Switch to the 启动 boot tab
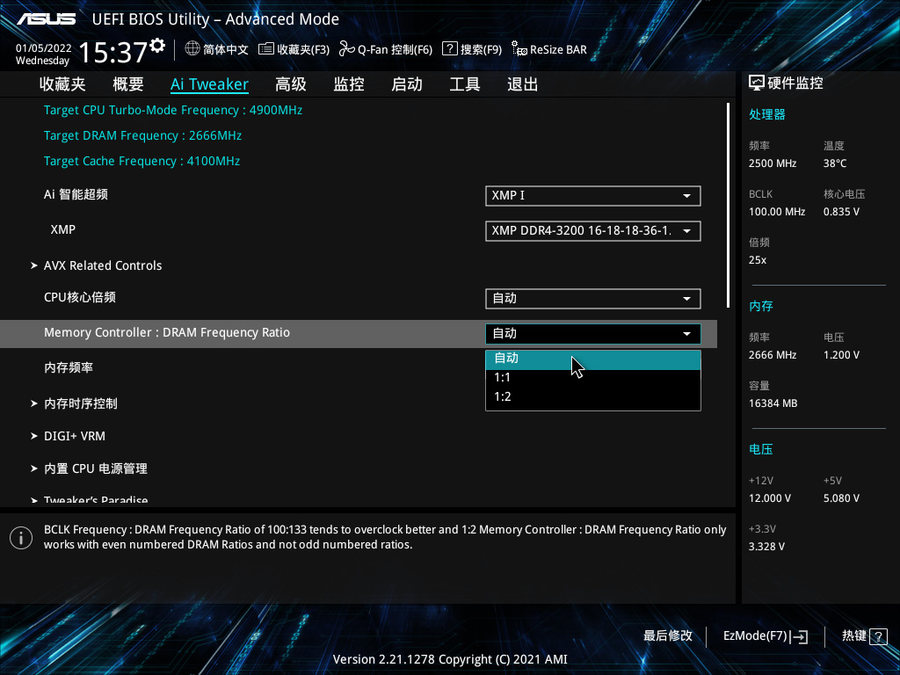The width and height of the screenshot is (900, 675). point(407,84)
